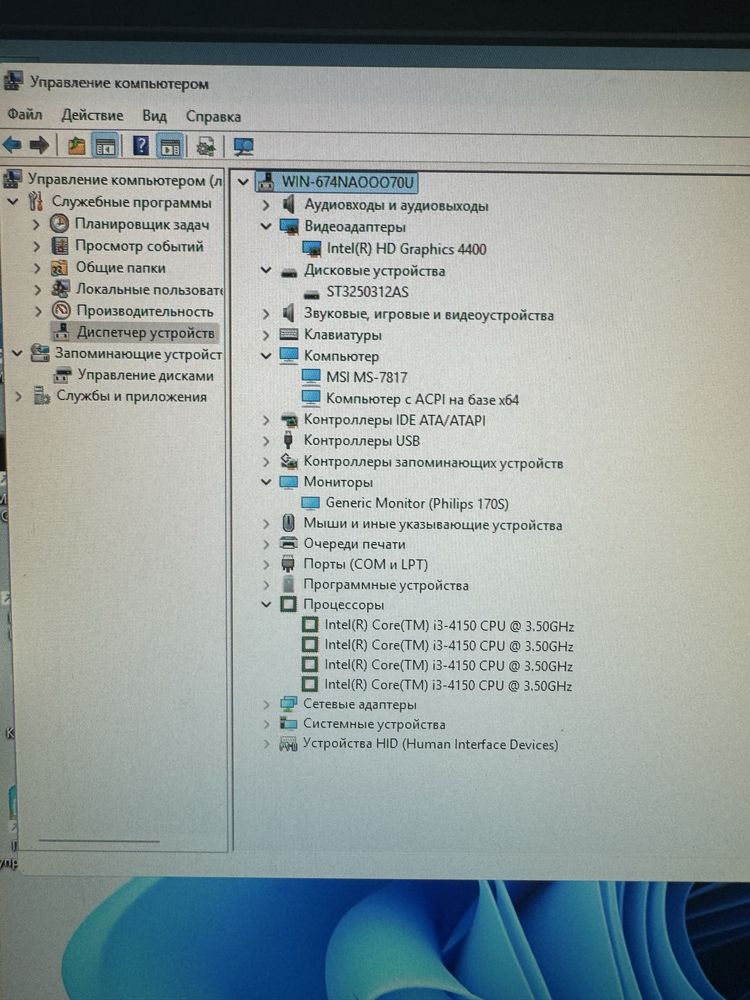Expand Звуковые, игровые и видеоустройства node
This screenshot has width=750, height=1000.
(x=265, y=314)
